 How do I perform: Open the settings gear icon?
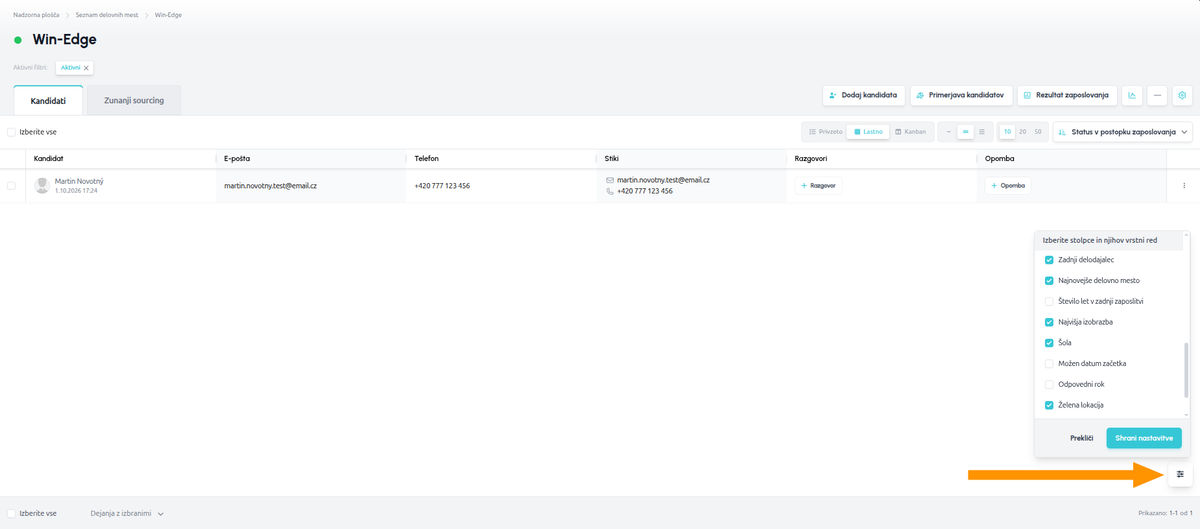point(1182,95)
